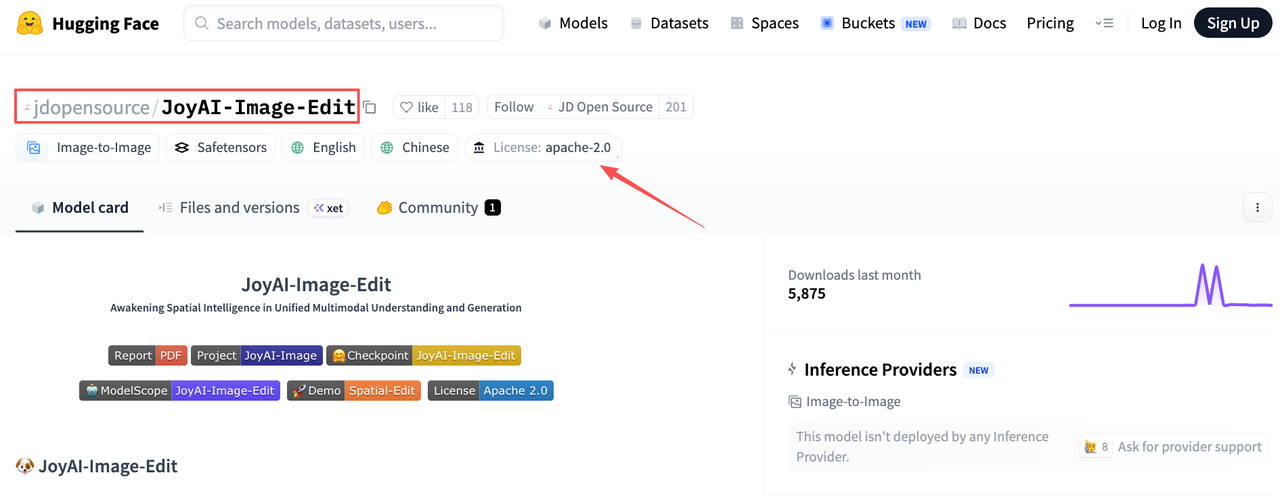Click the 5,875 downloads value
Image resolution: width=1280 pixels, height=498 pixels.
[x=807, y=294]
